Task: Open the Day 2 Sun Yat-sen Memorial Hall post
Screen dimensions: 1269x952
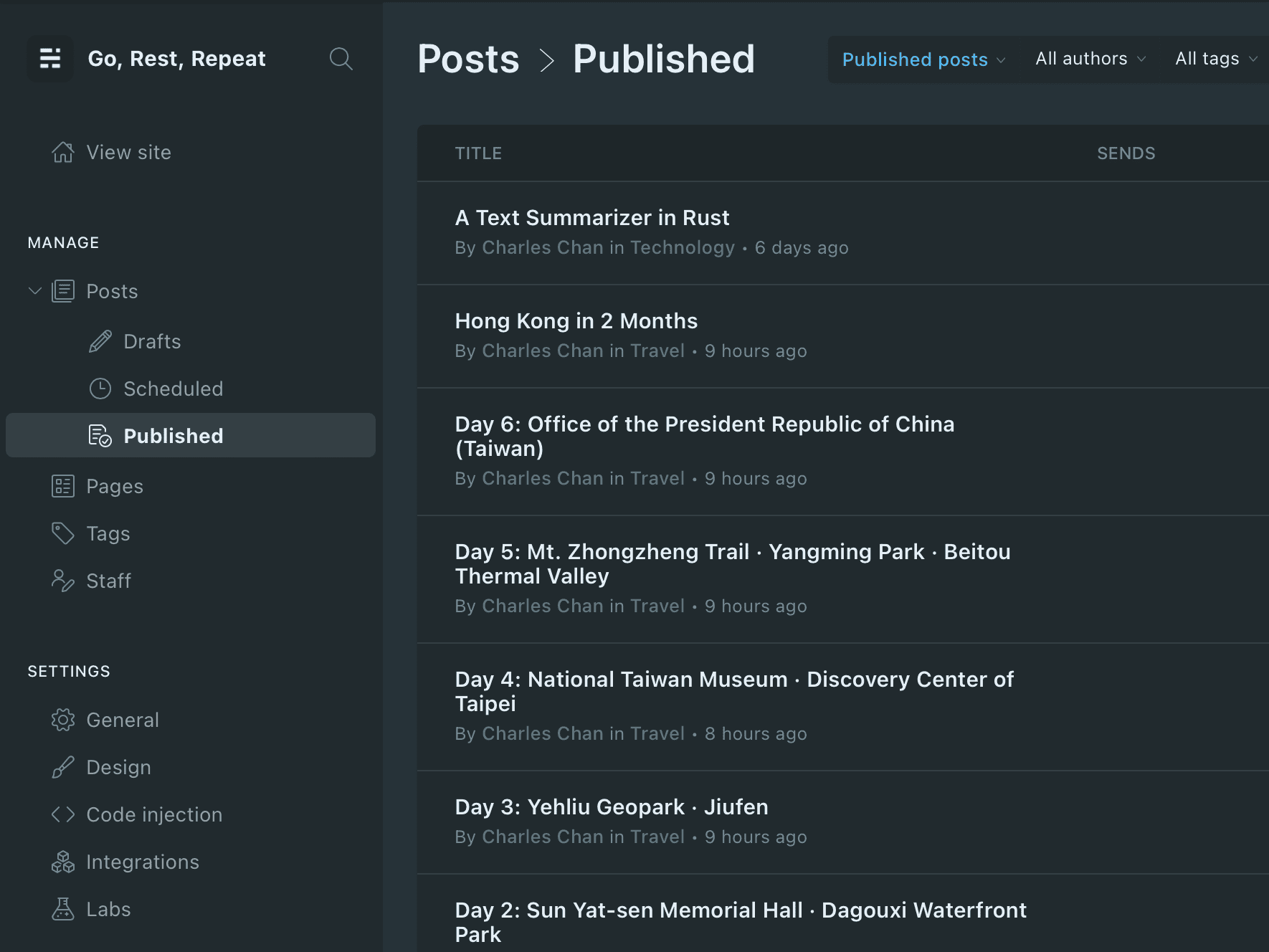Action: point(741,922)
